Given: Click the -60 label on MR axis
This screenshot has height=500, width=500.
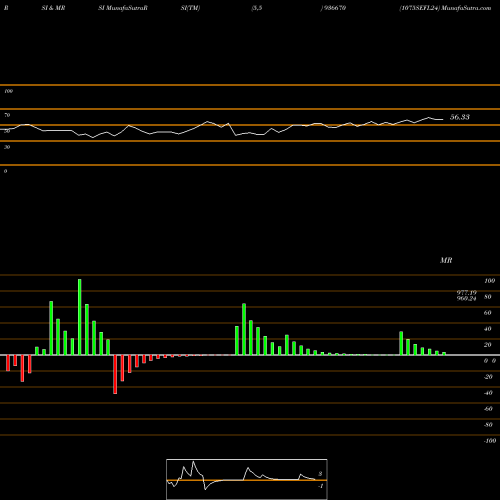Looking at the screenshot, I should point(488,409).
